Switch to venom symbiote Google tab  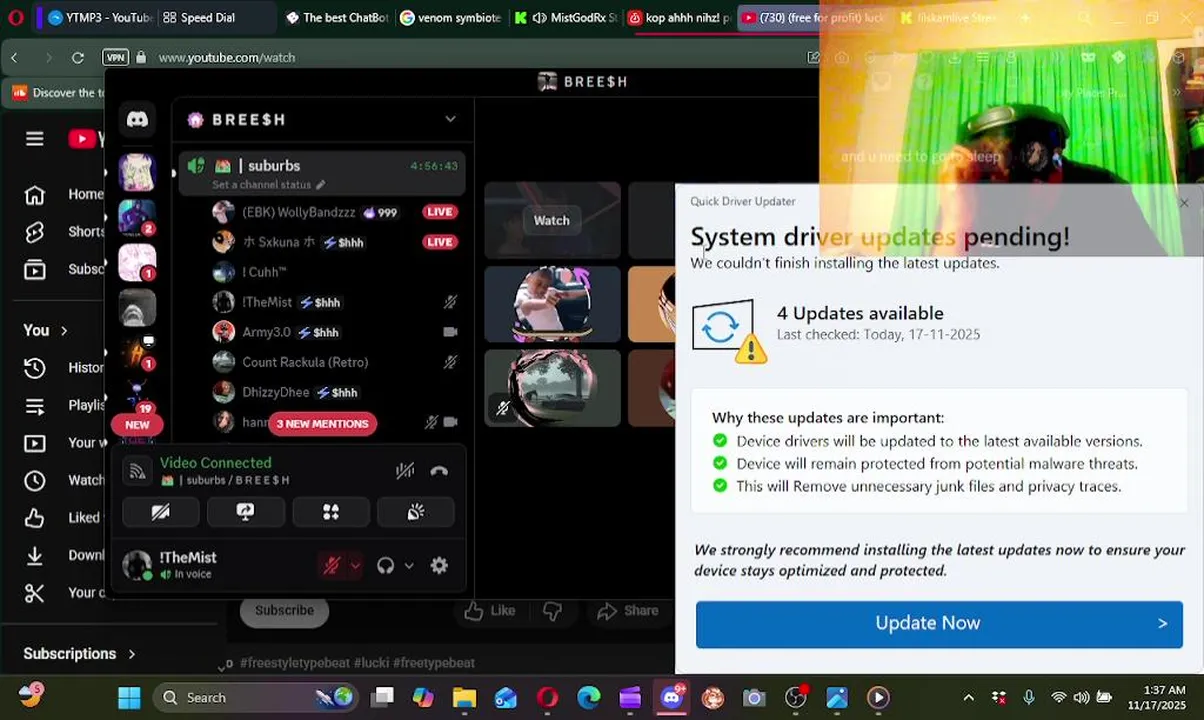pyautogui.click(x=450, y=17)
